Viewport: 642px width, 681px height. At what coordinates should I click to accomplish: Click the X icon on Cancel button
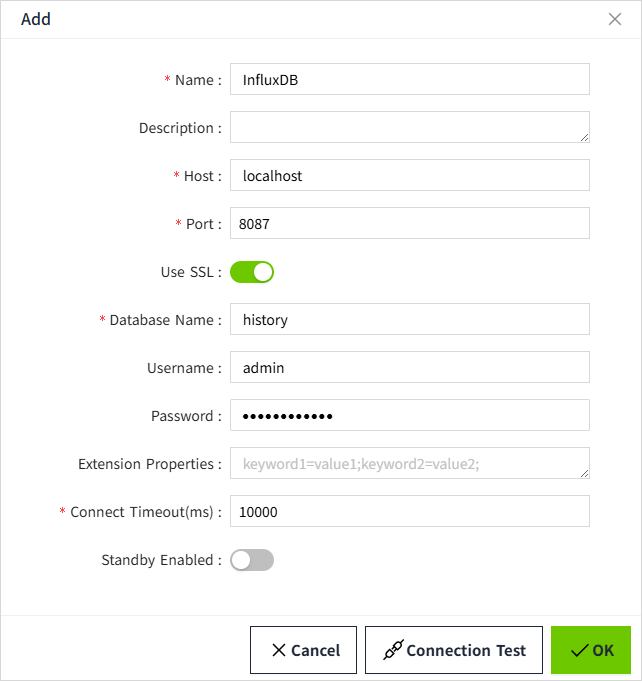pos(279,651)
